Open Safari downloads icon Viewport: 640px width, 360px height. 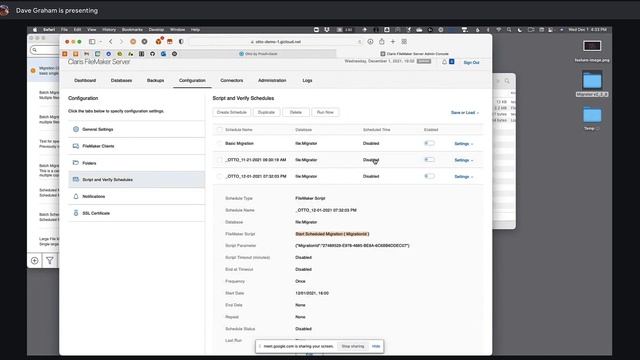point(370,42)
